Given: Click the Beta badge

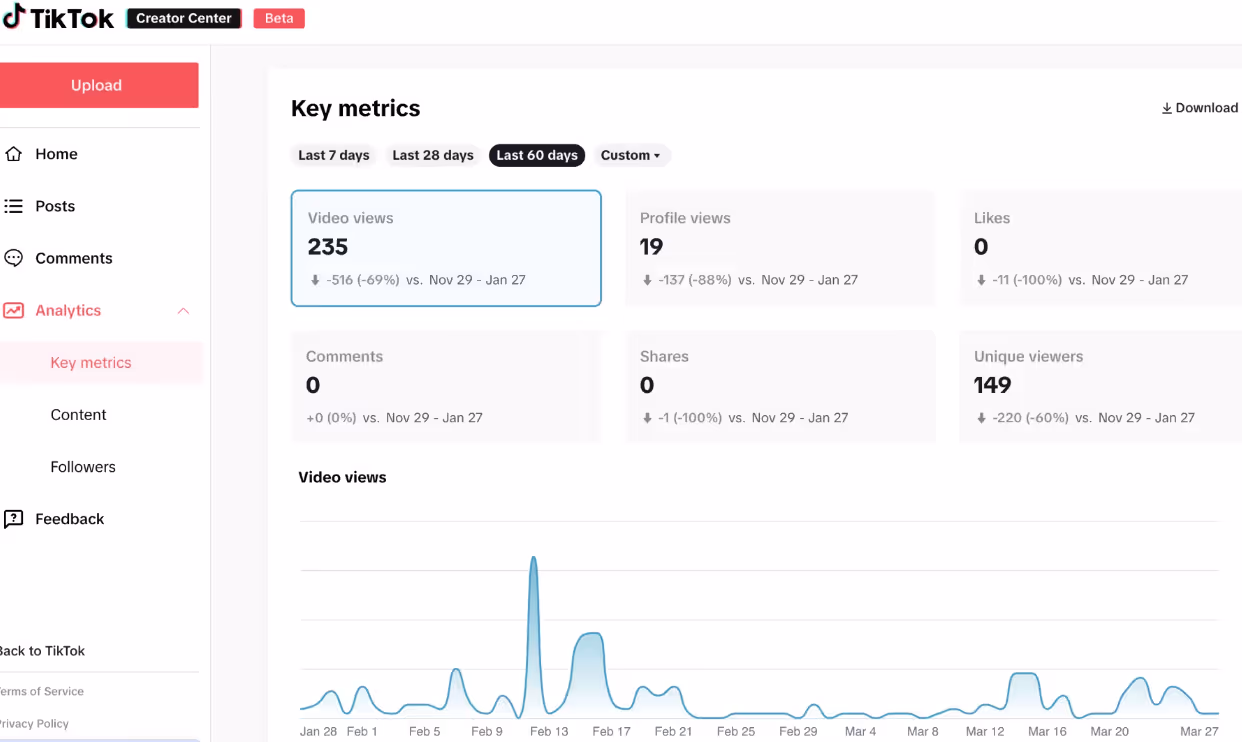Looking at the screenshot, I should (279, 18).
